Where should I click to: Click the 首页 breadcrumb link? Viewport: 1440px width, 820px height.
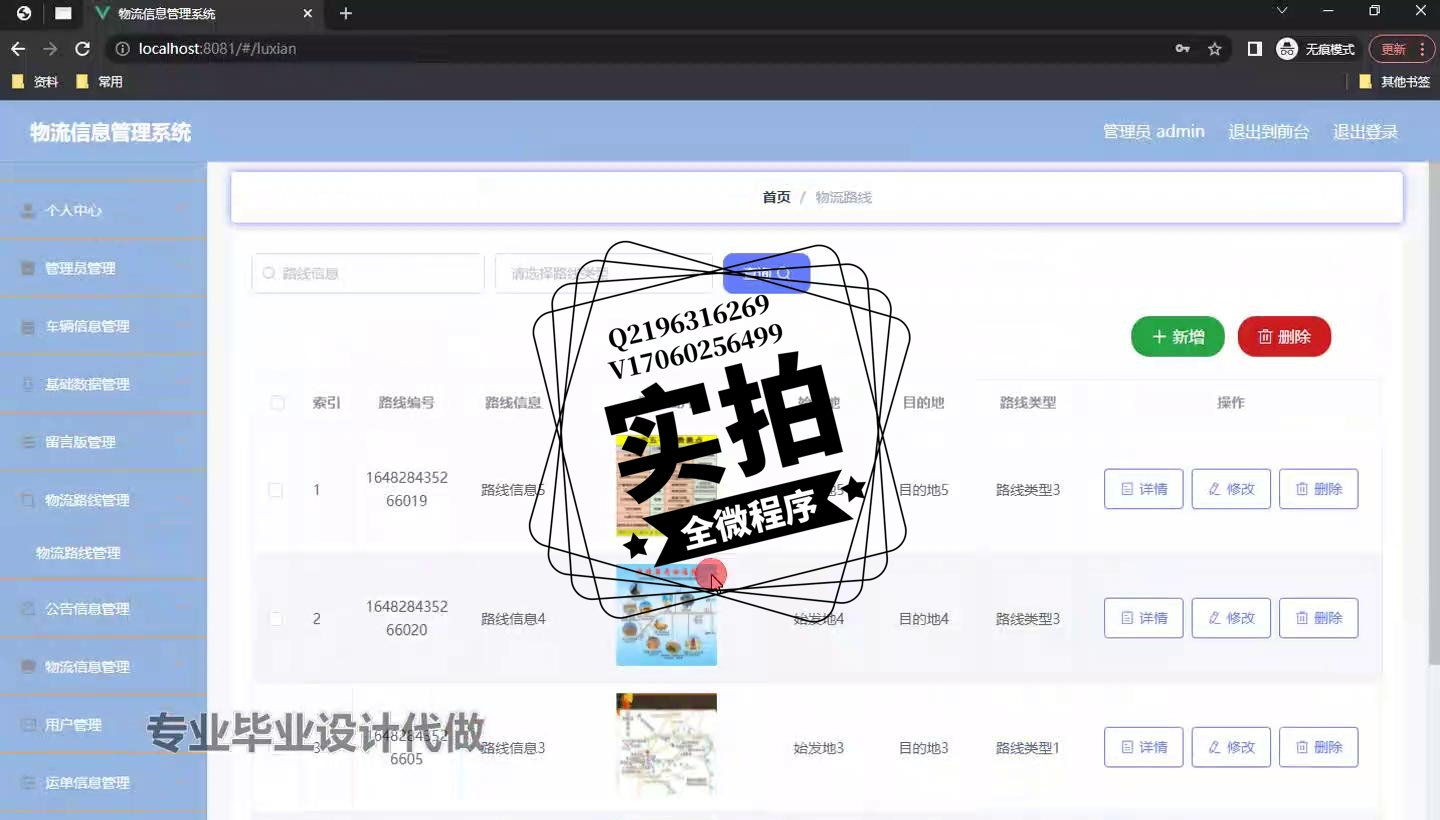(776, 198)
